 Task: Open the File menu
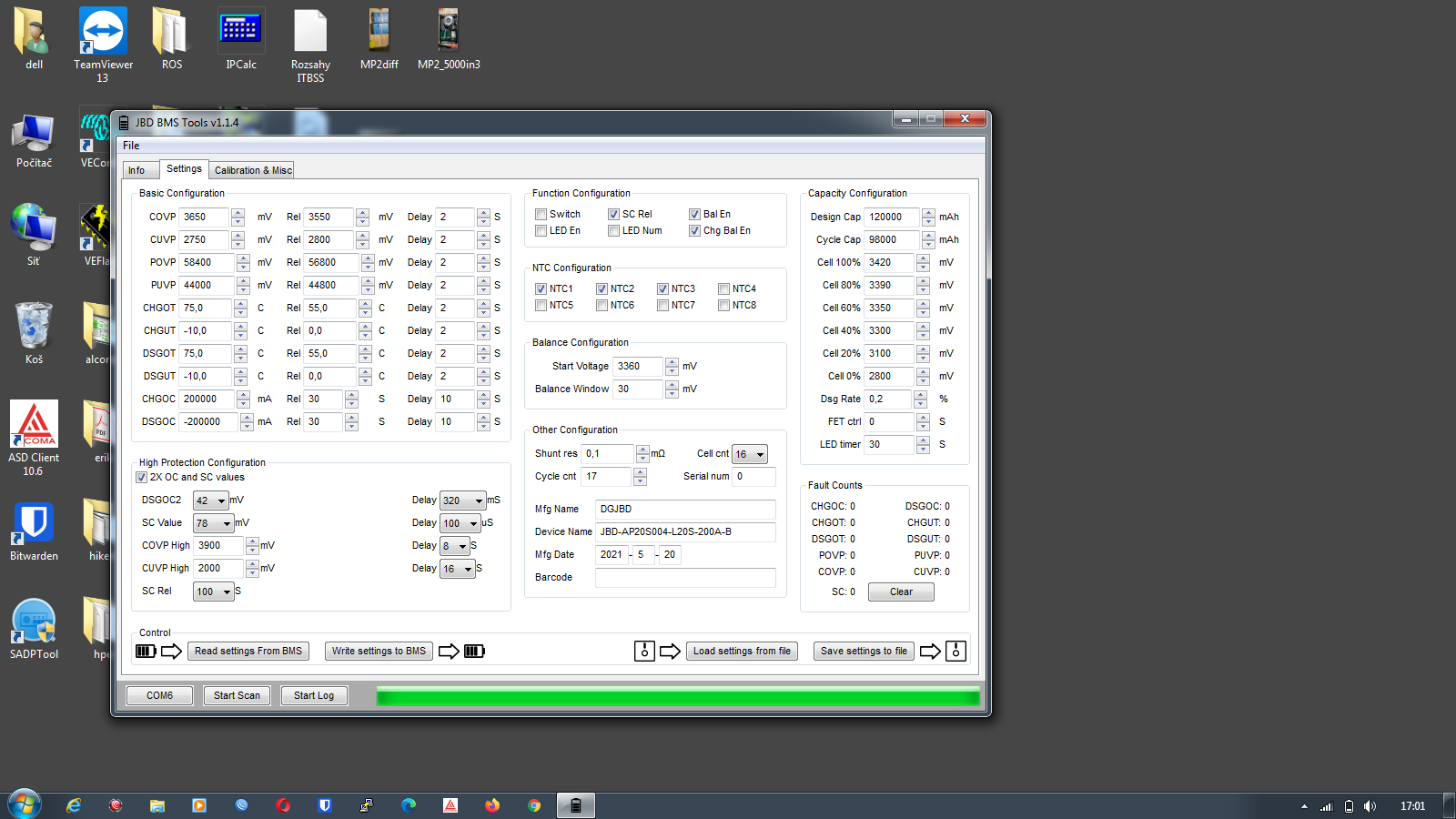point(131,146)
